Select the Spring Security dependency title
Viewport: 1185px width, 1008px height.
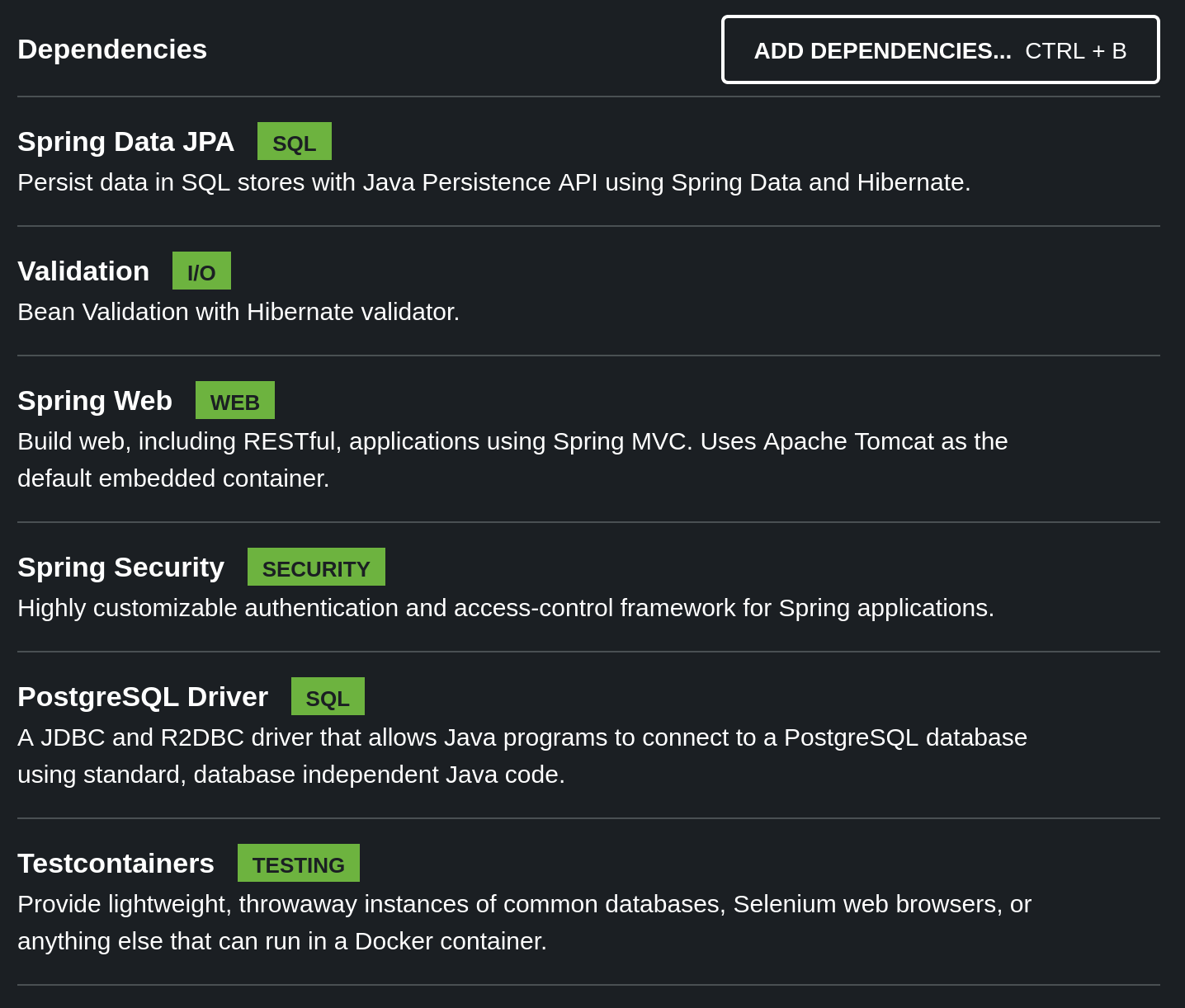(x=120, y=568)
